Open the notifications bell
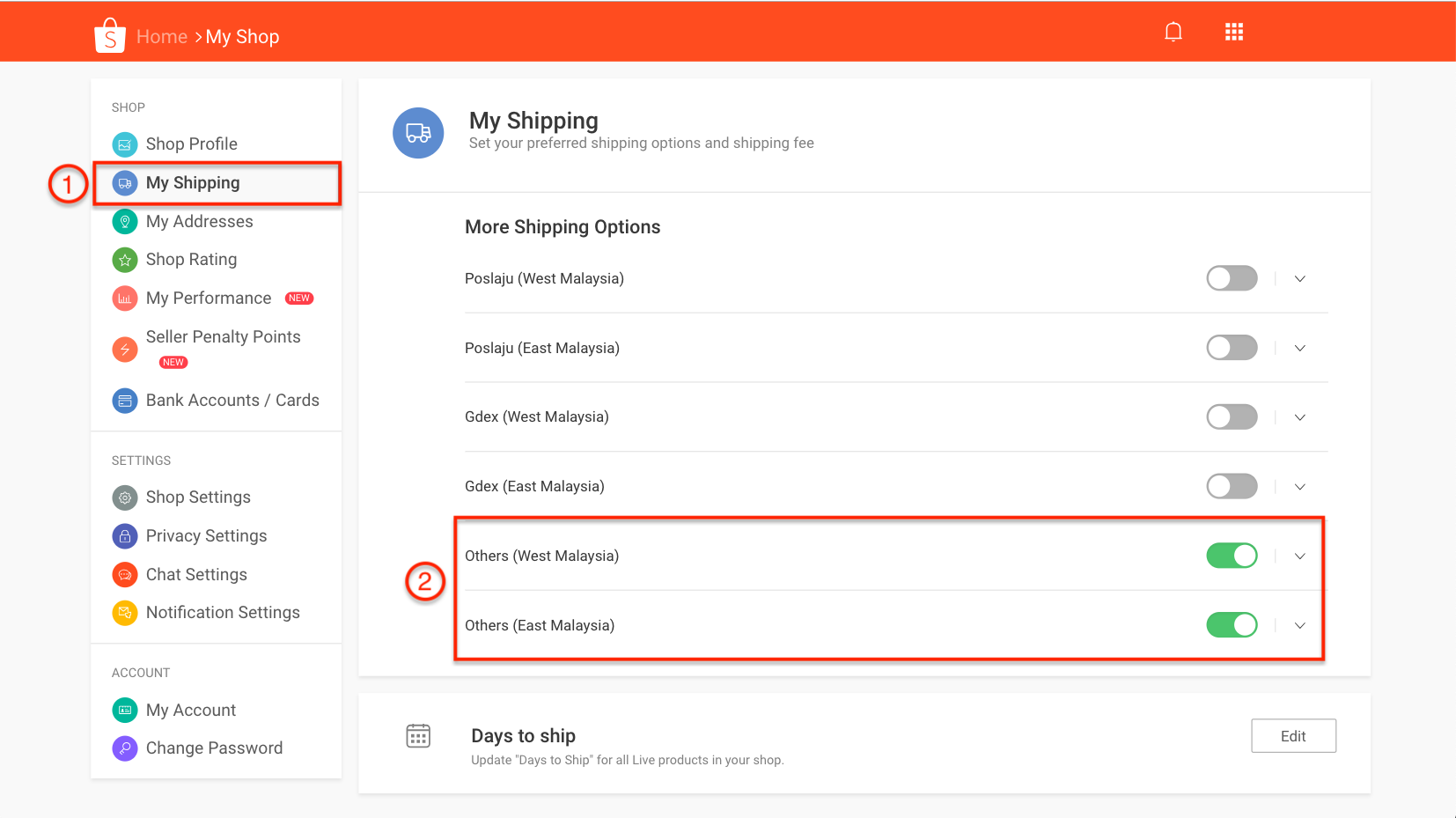Image resolution: width=1456 pixels, height=818 pixels. [1173, 33]
